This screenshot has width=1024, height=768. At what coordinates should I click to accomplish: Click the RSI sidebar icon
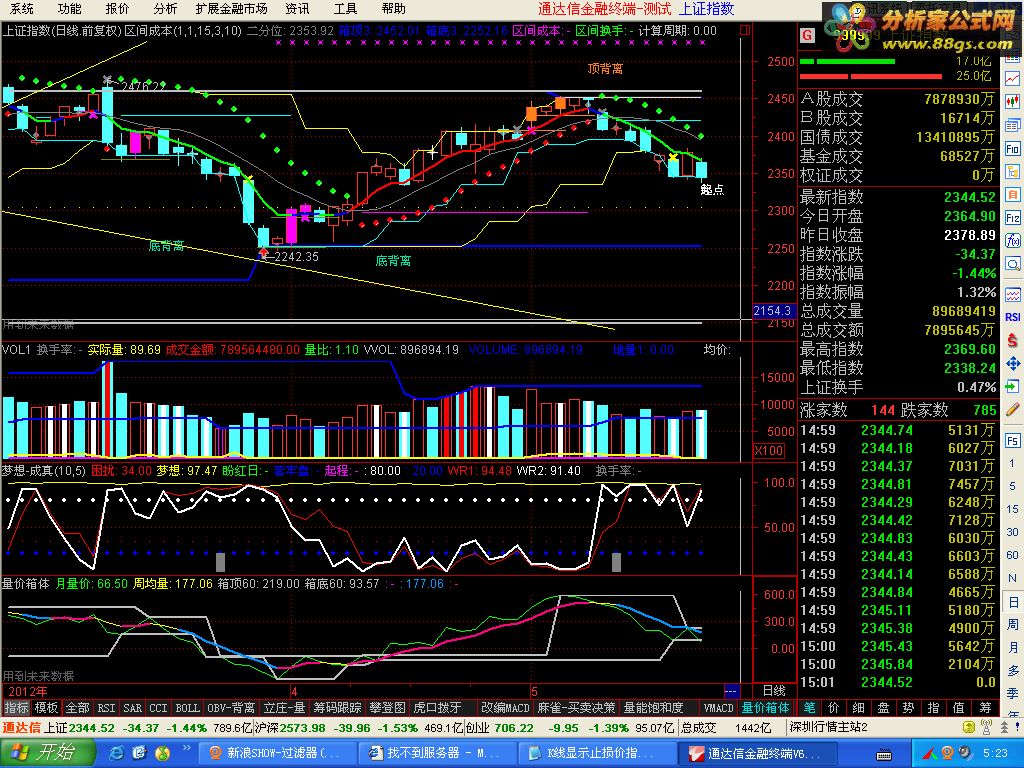tap(1013, 317)
